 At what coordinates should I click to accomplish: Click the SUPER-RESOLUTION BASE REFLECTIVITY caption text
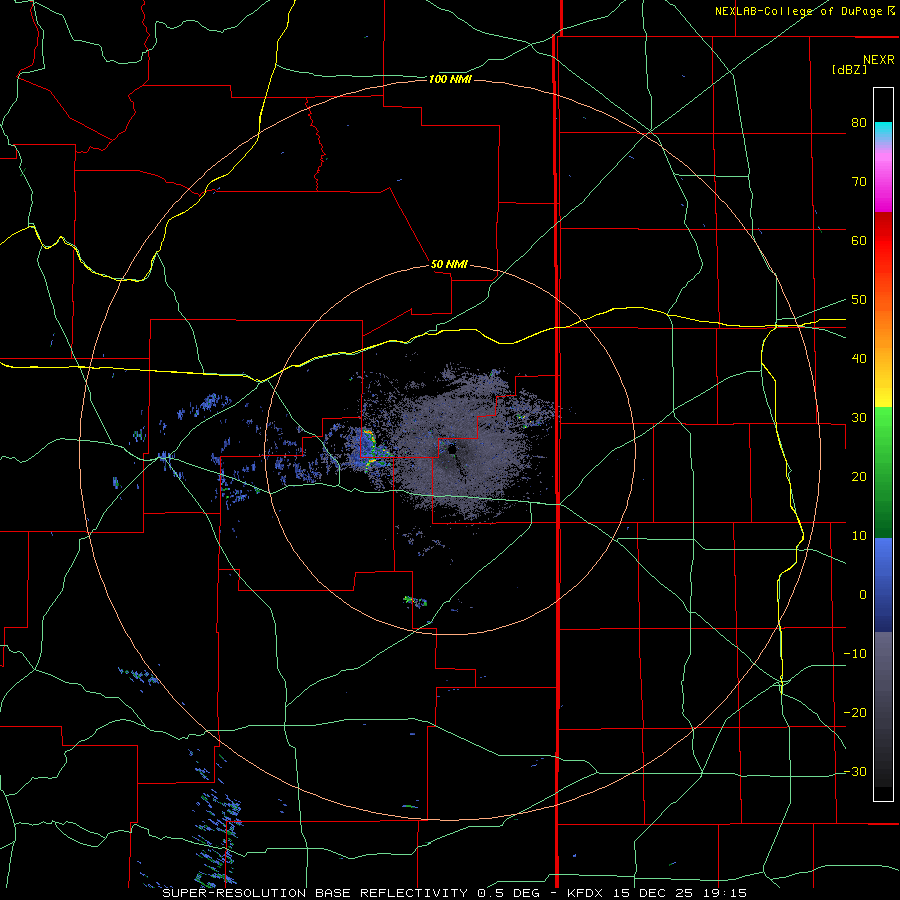click(x=315, y=893)
